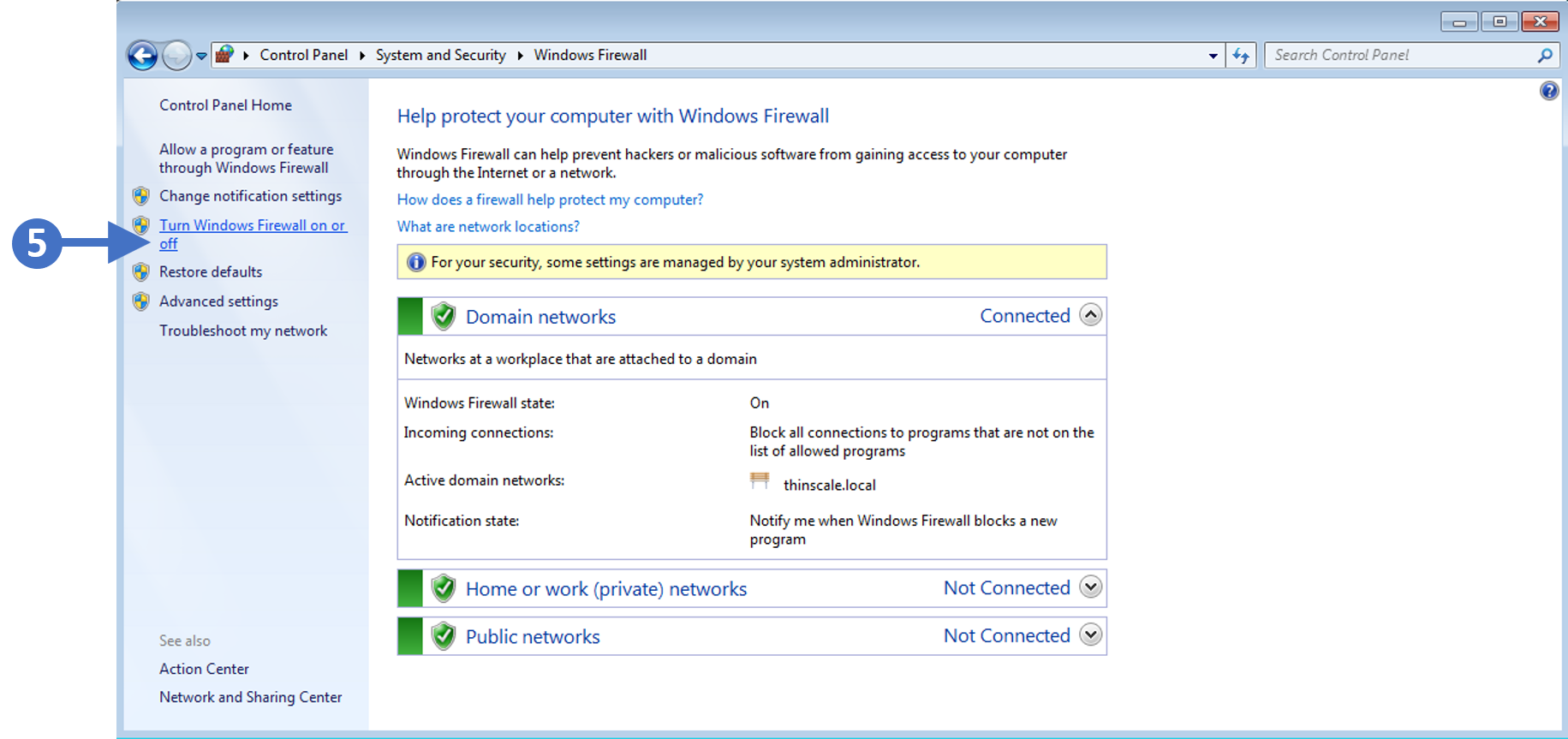
Task: Click Not Connected status of Public networks
Action: [x=1007, y=636]
